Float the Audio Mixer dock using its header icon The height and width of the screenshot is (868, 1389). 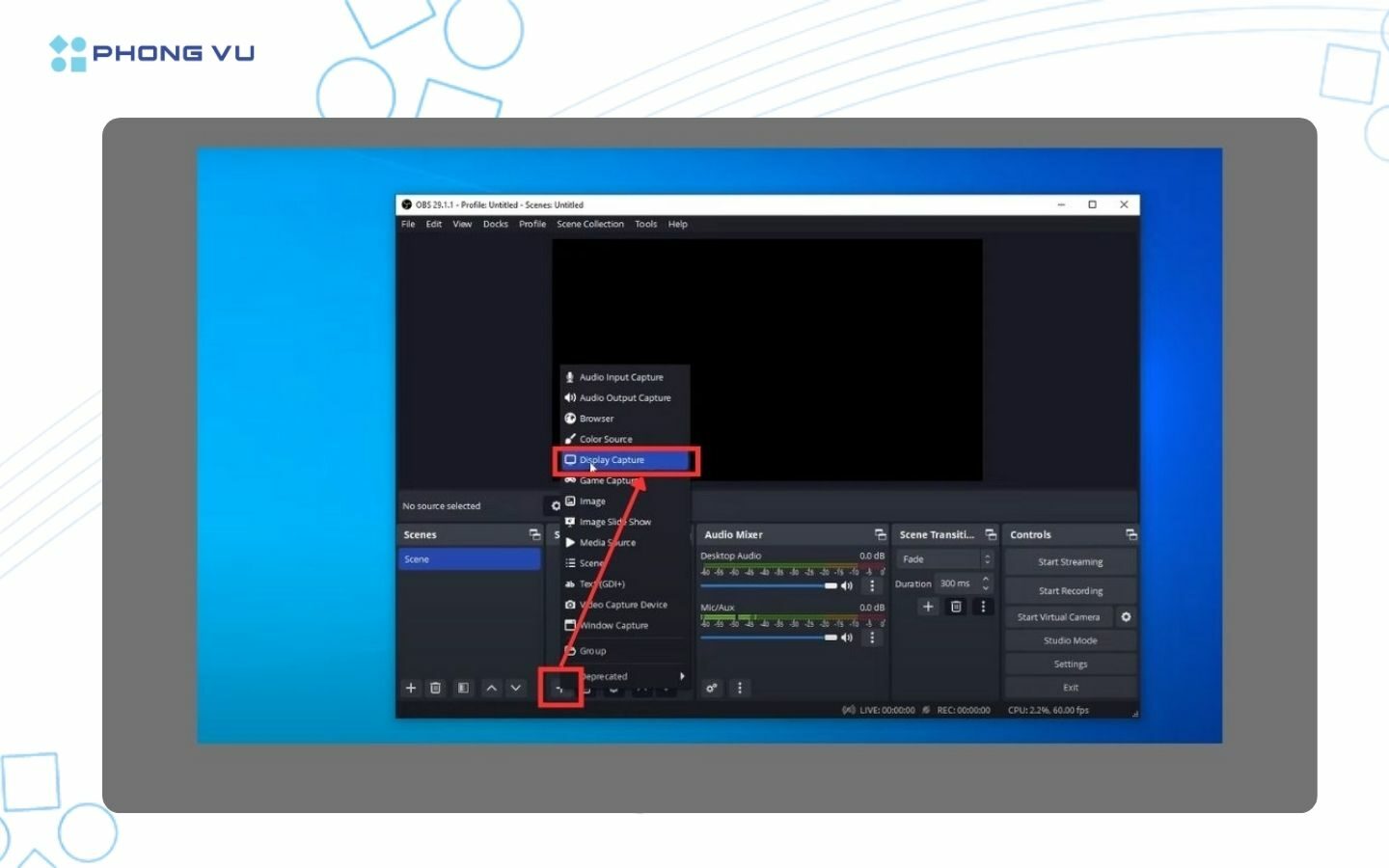[880, 534]
